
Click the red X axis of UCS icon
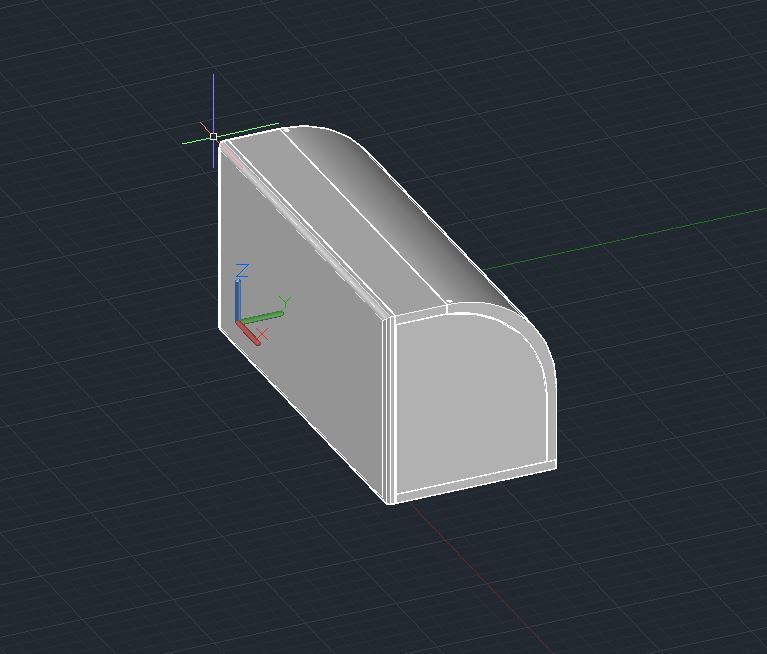pos(249,333)
